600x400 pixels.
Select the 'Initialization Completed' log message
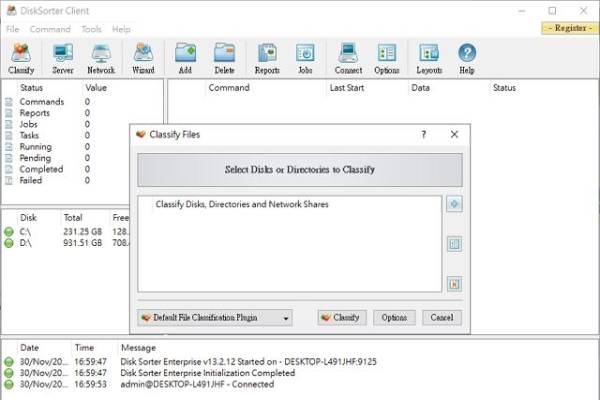(208, 373)
